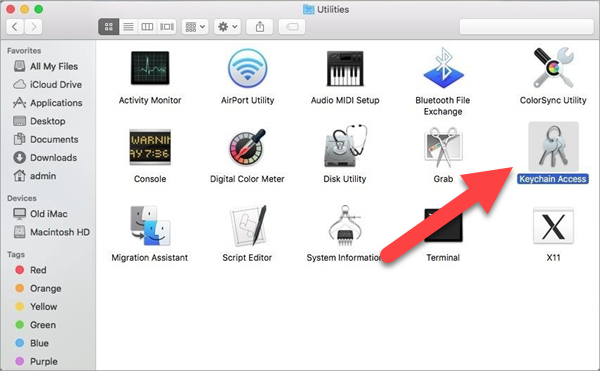The width and height of the screenshot is (600, 371).
Task: Select the Console app icon
Action: 150,147
